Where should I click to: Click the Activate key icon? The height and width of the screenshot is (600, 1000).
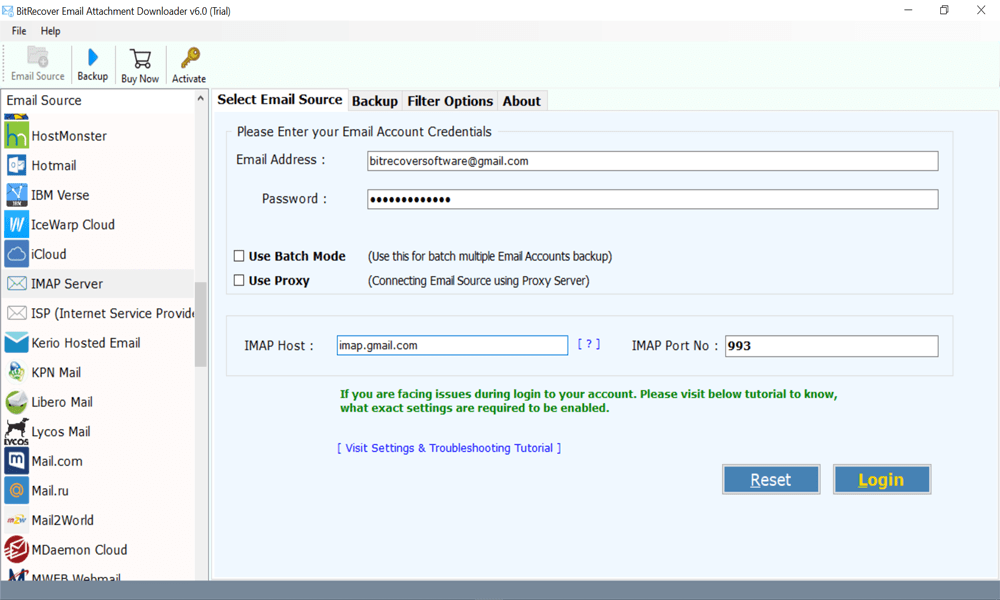pyautogui.click(x=189, y=58)
